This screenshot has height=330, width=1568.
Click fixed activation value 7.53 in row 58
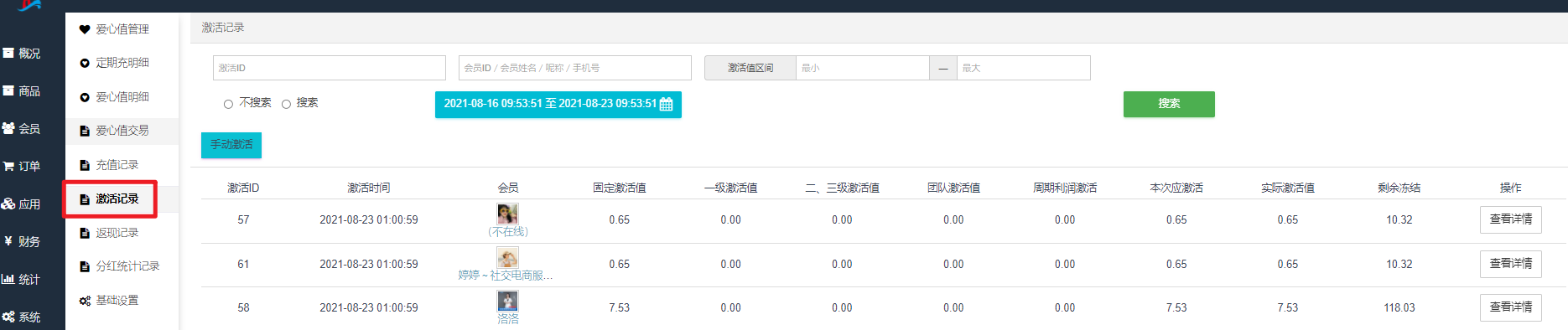[x=620, y=308]
